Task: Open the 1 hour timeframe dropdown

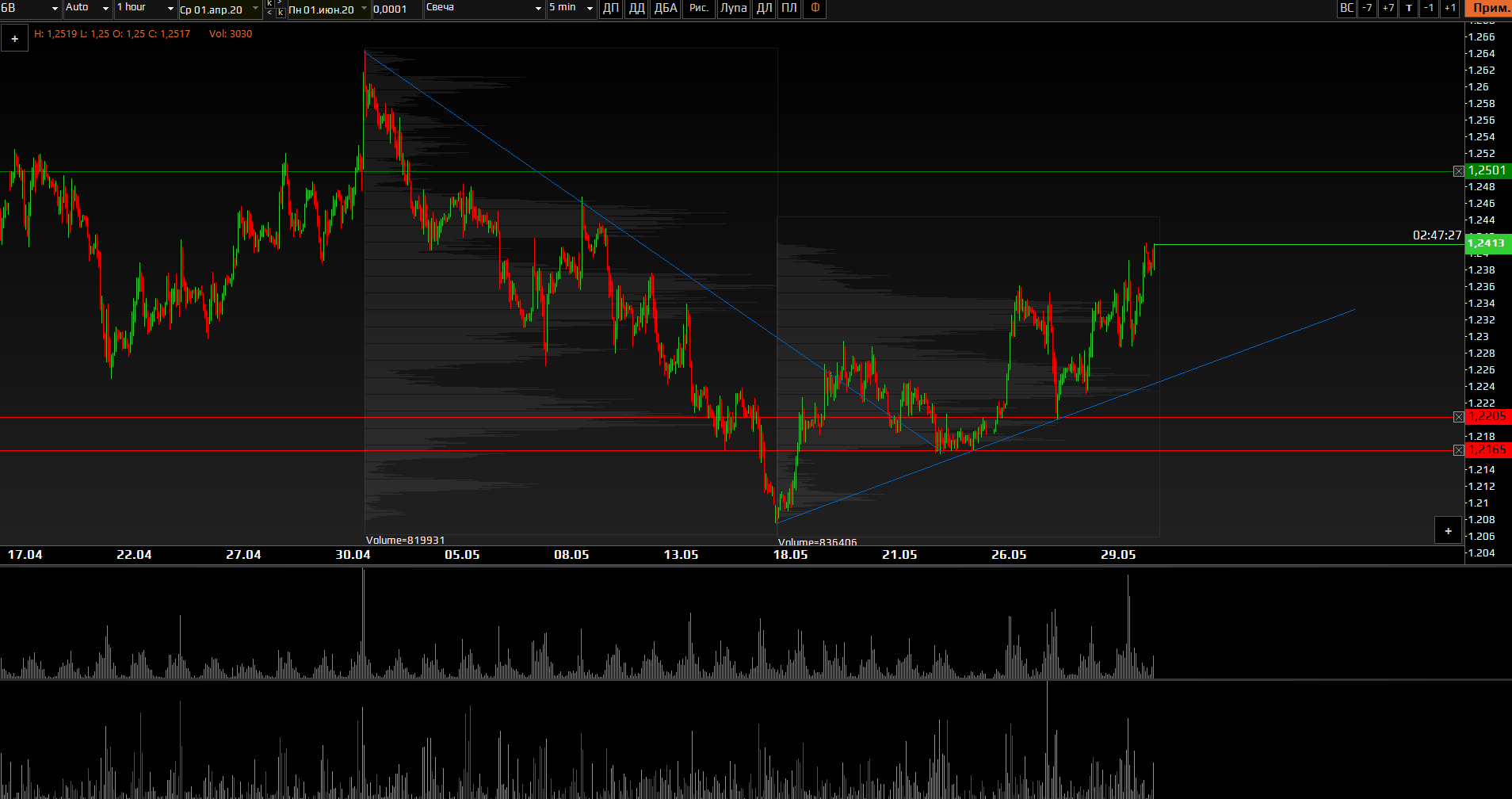Action: click(145, 9)
